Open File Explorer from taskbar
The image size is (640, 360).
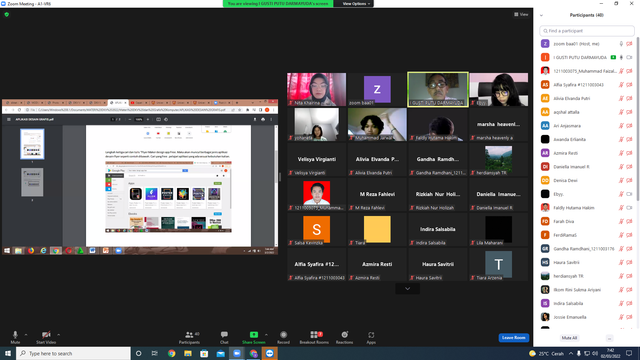click(x=188, y=353)
